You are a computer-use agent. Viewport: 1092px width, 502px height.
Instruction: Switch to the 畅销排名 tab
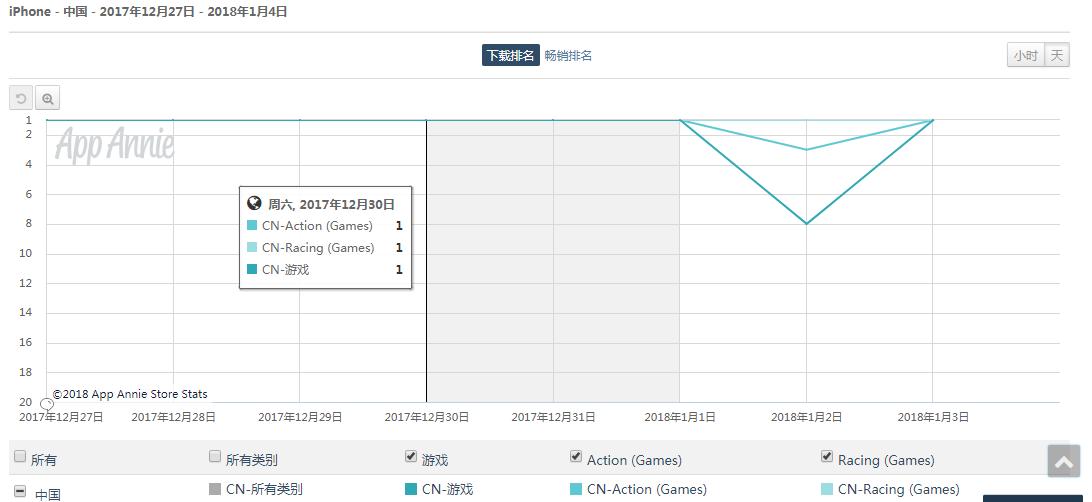[x=568, y=56]
